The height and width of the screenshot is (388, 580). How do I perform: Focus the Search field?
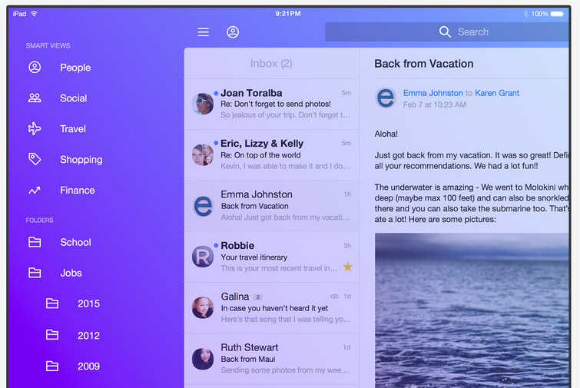(447, 32)
